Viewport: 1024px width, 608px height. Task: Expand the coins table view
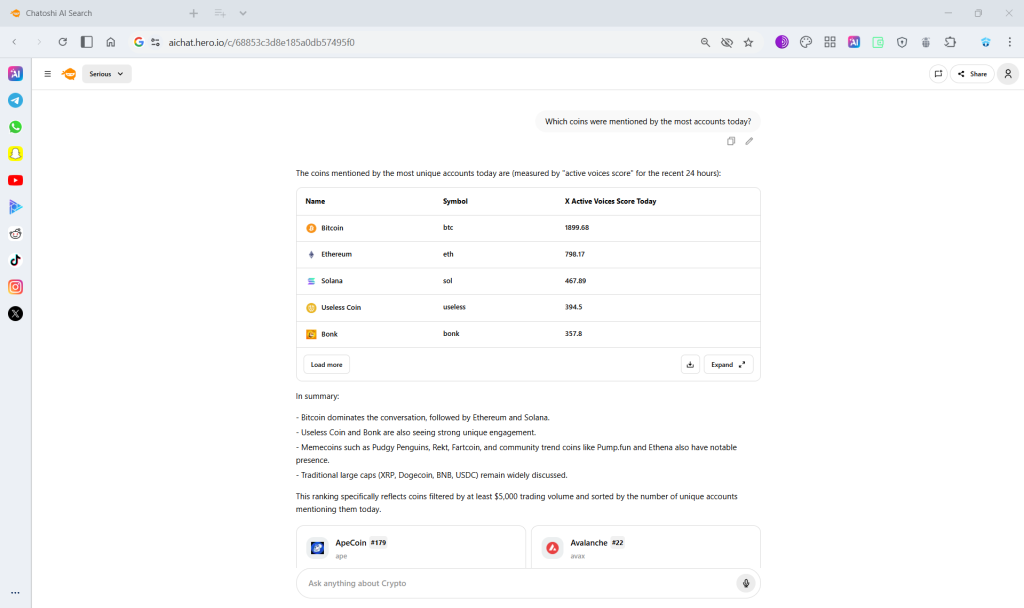click(728, 365)
